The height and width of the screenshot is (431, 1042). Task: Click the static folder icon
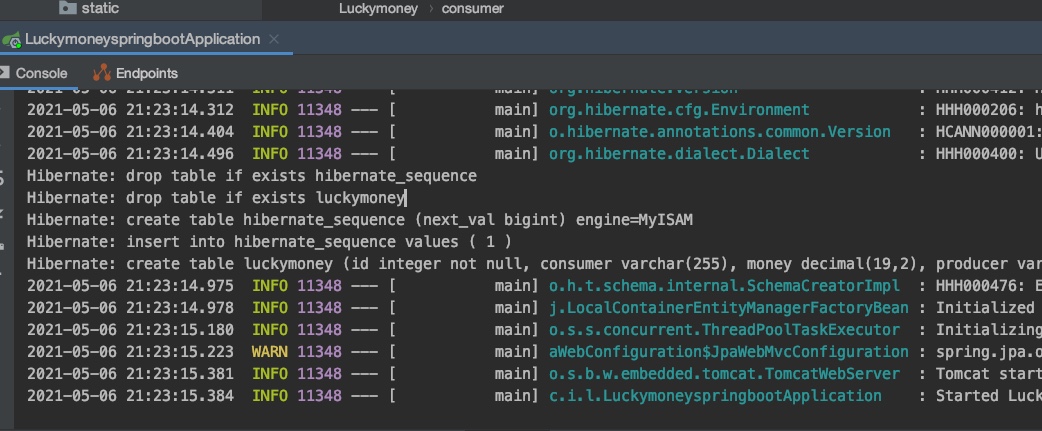pos(68,8)
